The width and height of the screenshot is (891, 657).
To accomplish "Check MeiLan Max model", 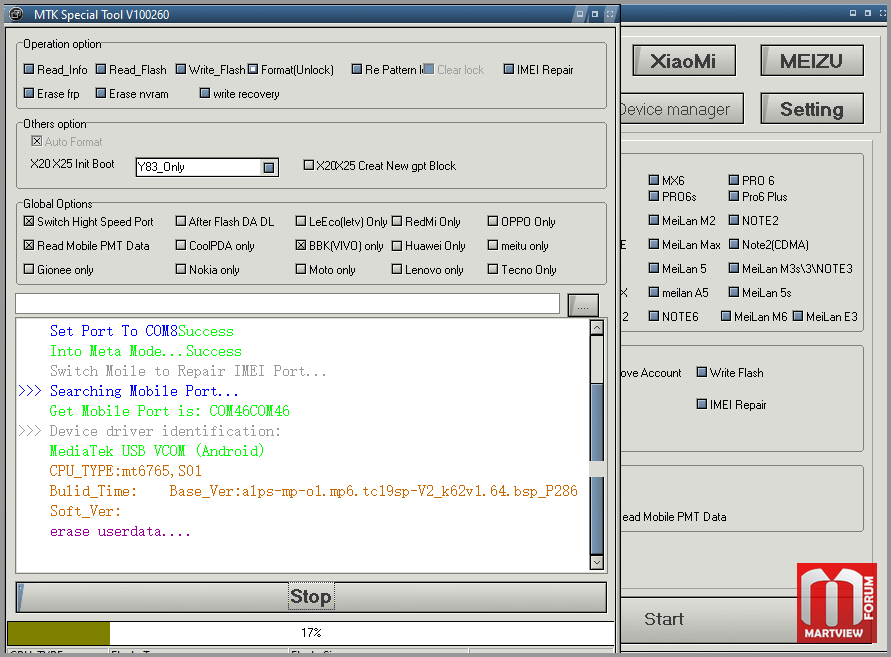I will pos(654,244).
